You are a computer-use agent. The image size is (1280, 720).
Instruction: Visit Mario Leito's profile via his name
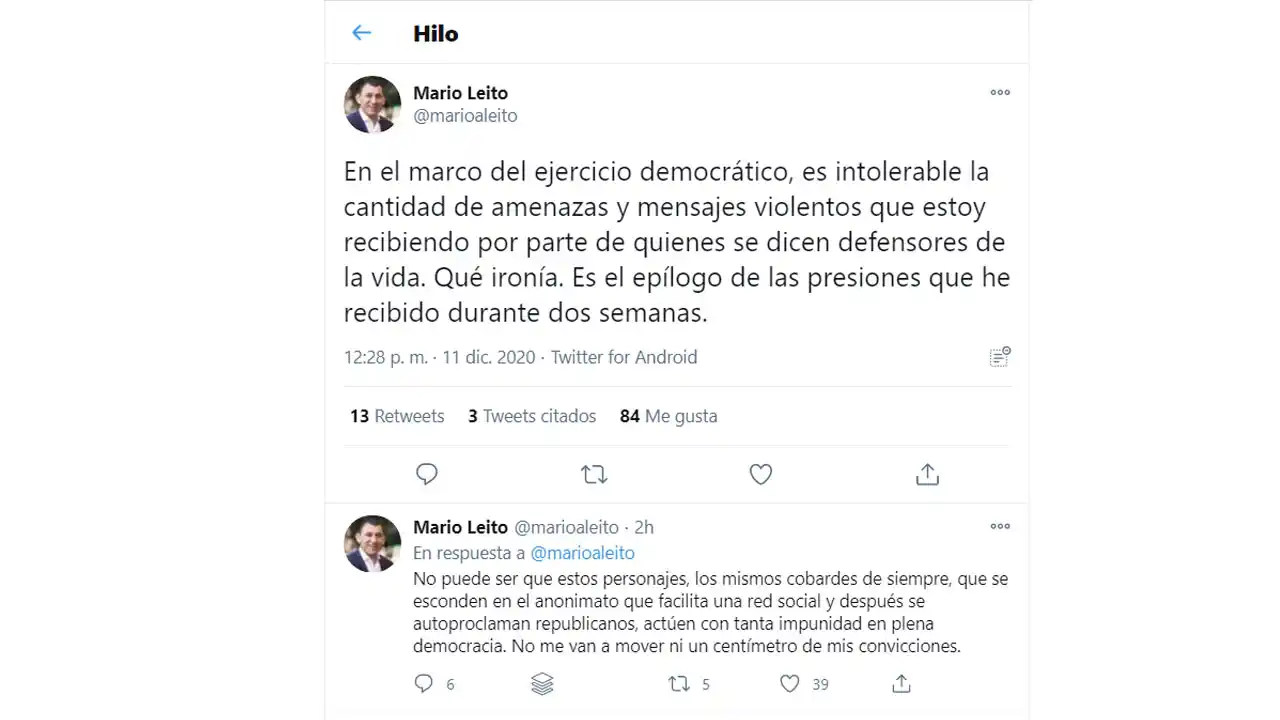[460, 92]
